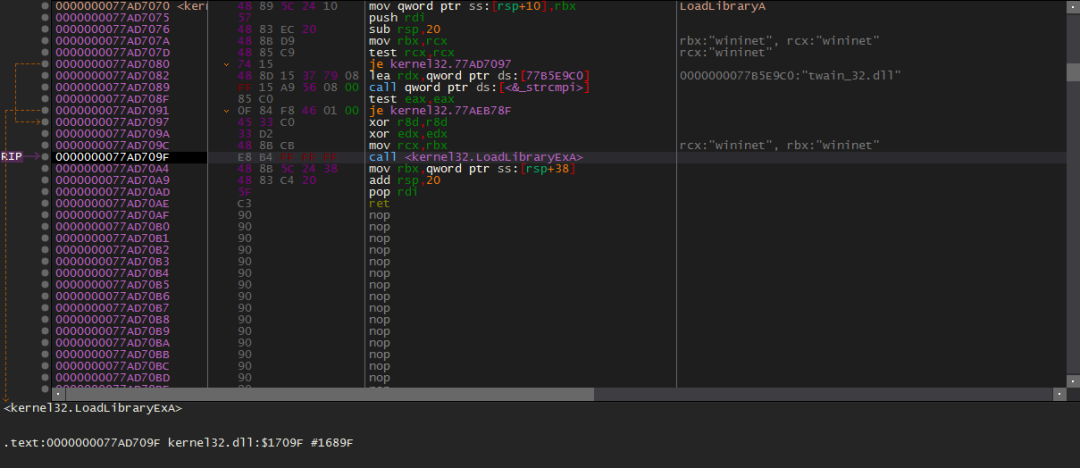Image resolution: width=1080 pixels, height=468 pixels.
Task: Select address 0000000077AD7076
Action: click(112, 29)
